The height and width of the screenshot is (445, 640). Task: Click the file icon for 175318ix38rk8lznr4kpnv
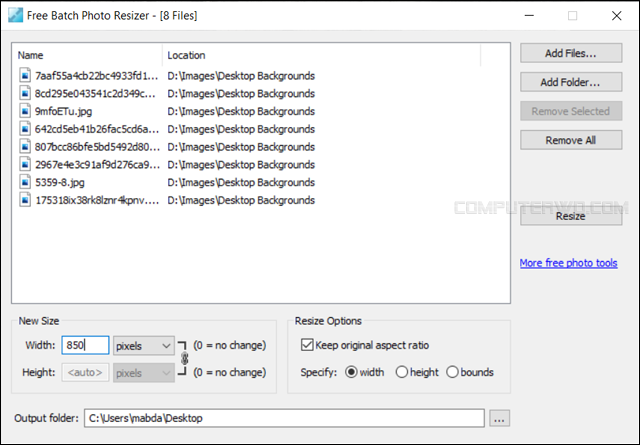[x=25, y=200]
